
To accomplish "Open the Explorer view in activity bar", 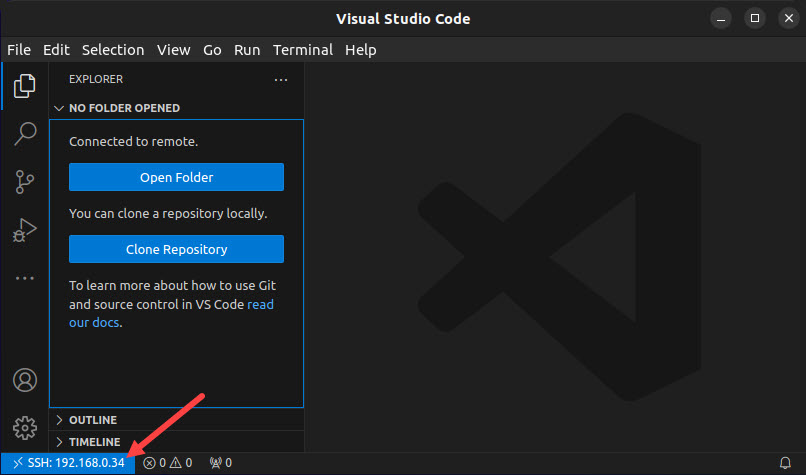I will click(24, 87).
